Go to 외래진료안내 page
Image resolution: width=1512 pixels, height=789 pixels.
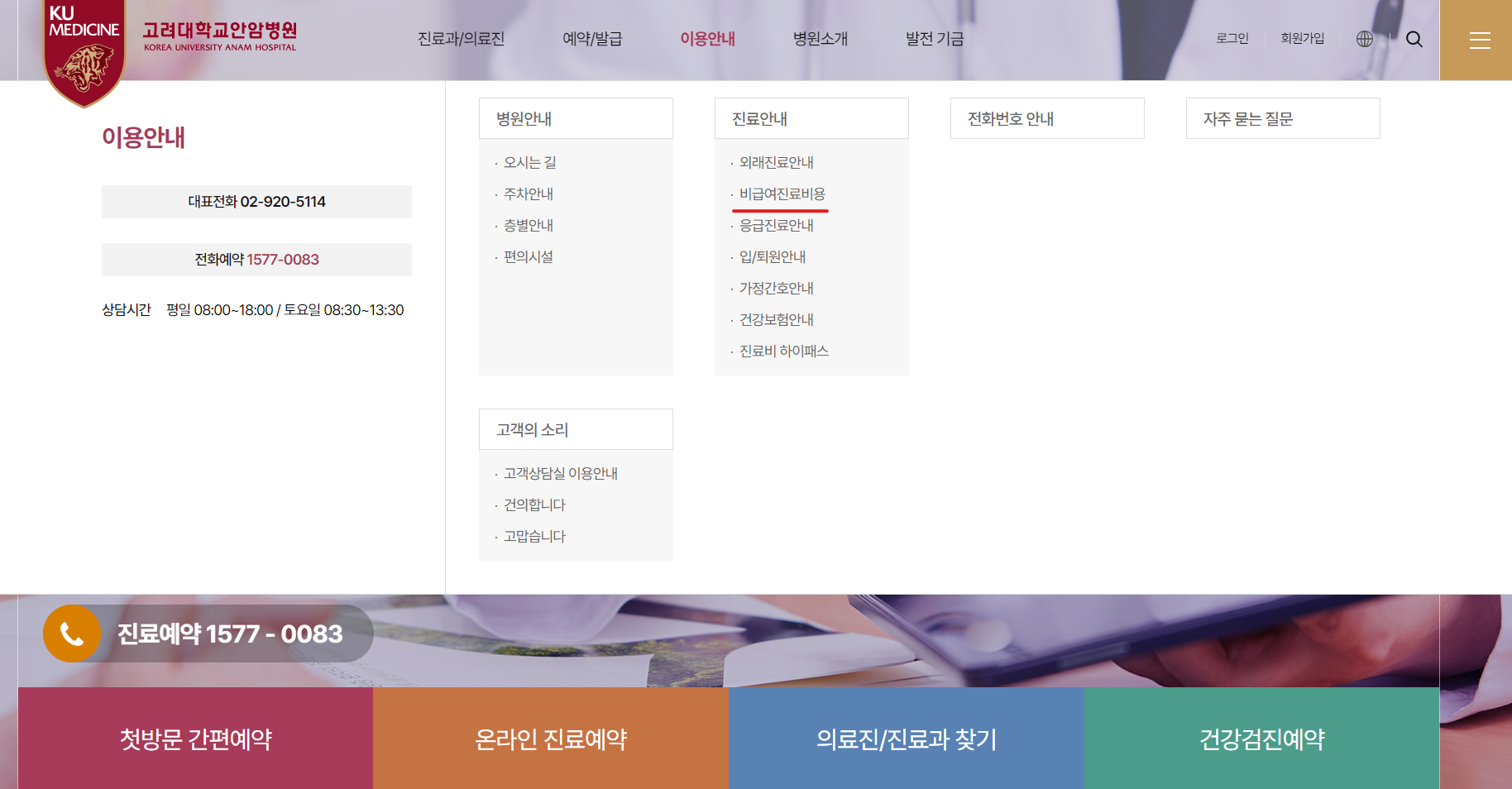[777, 163]
